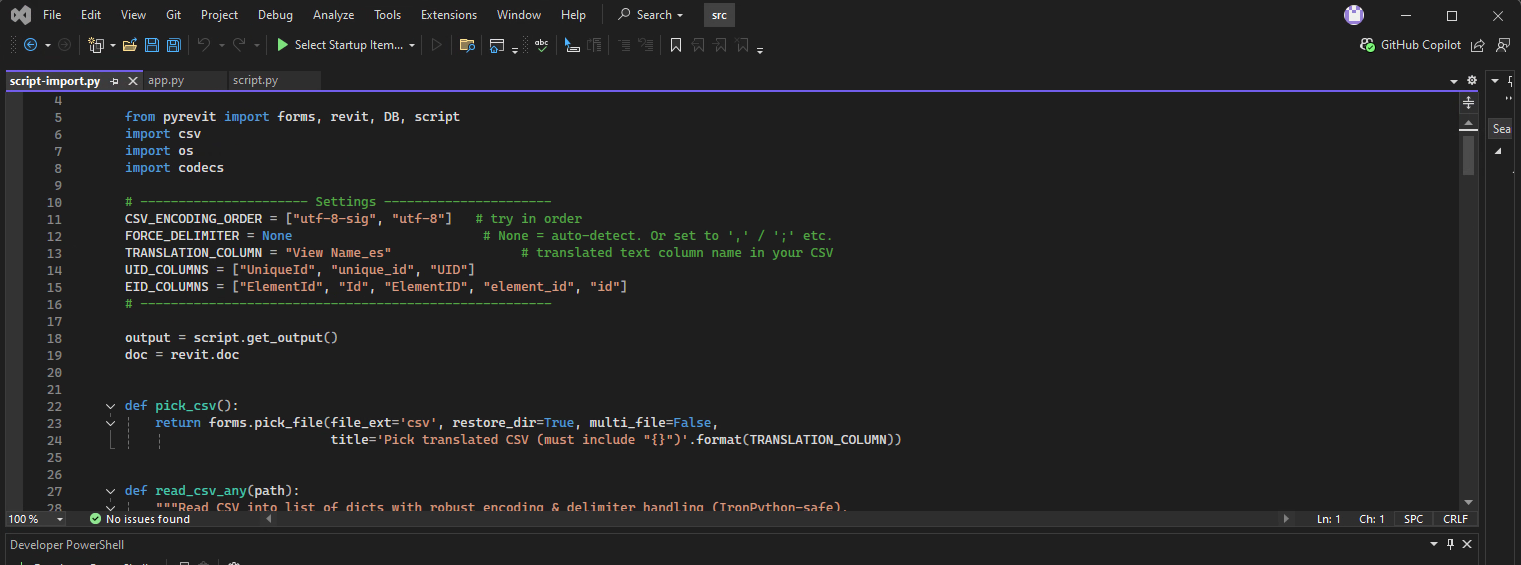Click the cursor text-selection toolbar icon
1521x565 pixels.
click(x=572, y=45)
